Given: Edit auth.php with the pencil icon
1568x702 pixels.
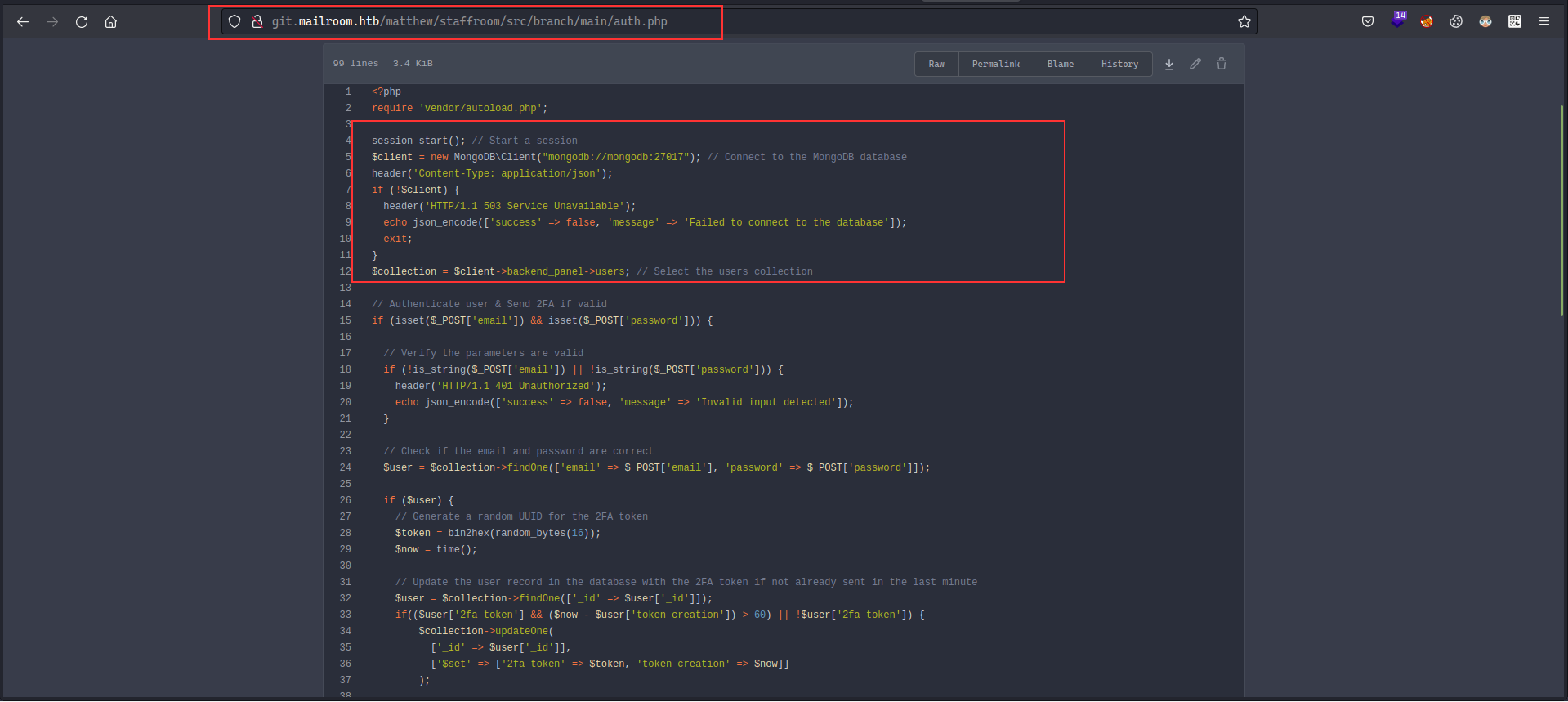Looking at the screenshot, I should (1195, 64).
